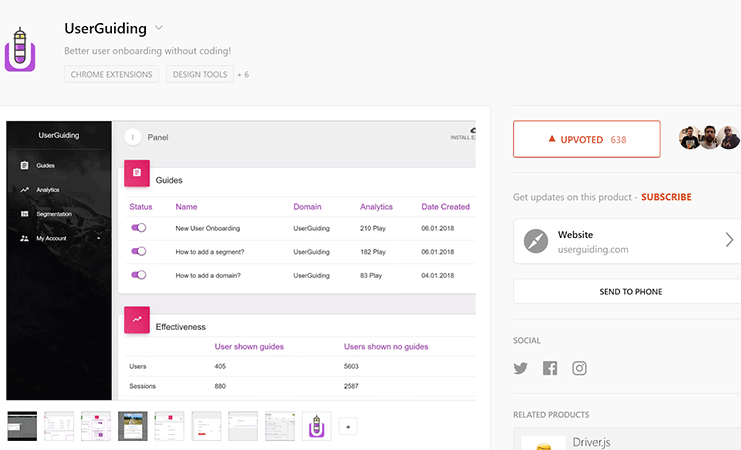View the last upvoter avatar
This screenshot has height=450, width=741.
[729, 138]
